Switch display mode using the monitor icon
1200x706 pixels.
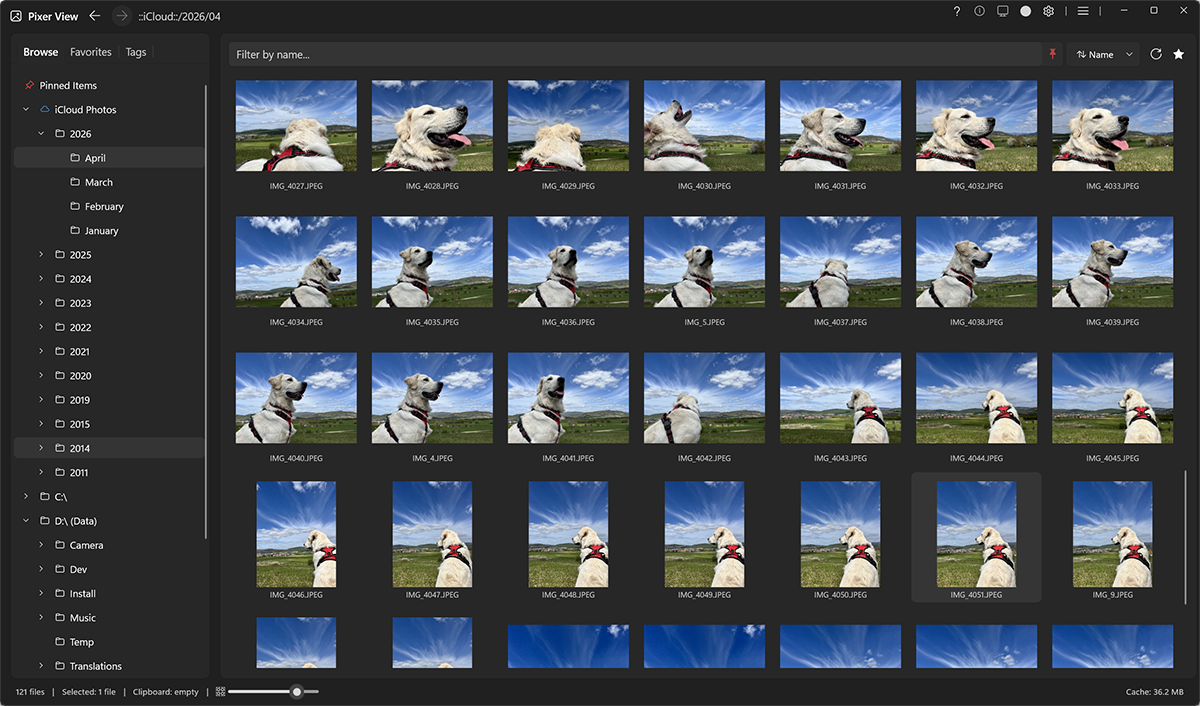click(1001, 11)
